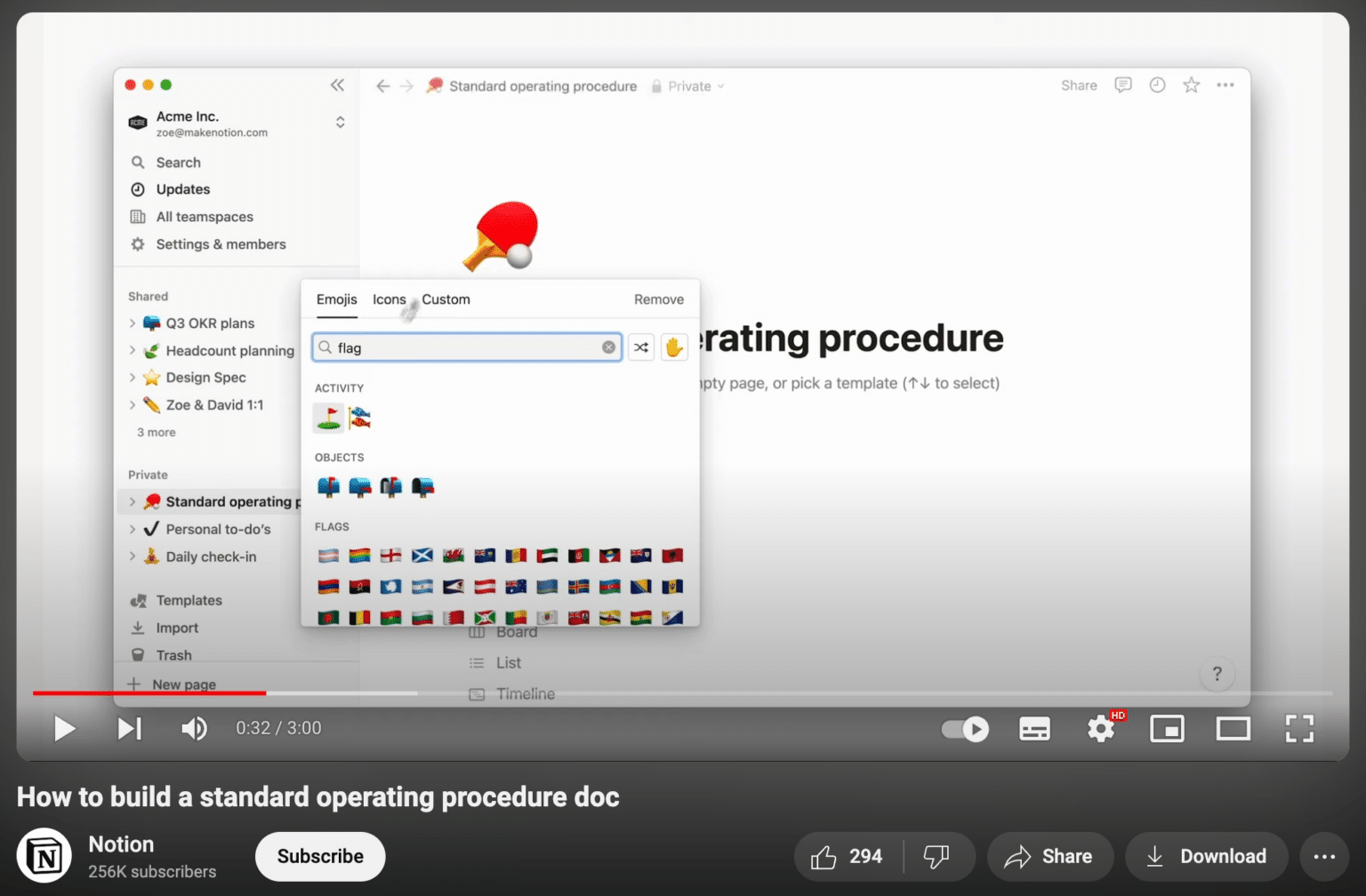
Task: Open the Private visibility dropdown
Action: [x=687, y=86]
